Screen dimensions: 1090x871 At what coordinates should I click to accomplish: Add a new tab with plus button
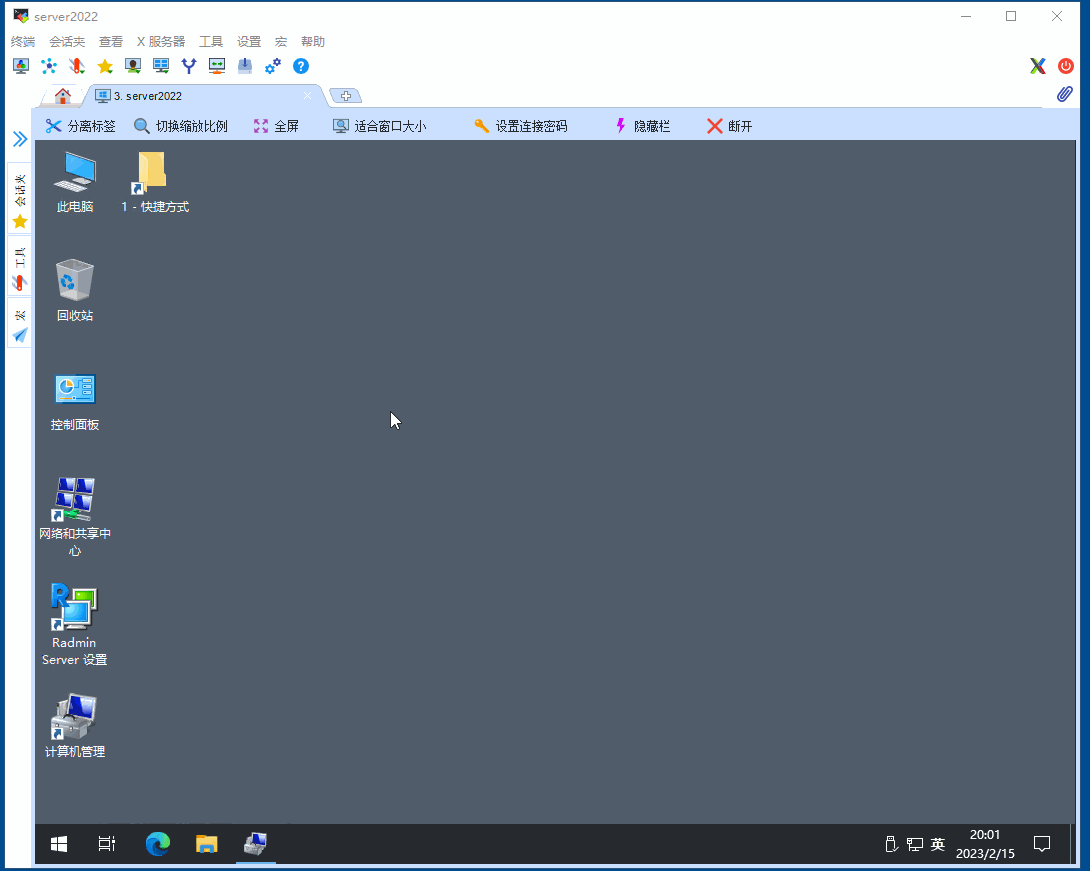point(345,96)
